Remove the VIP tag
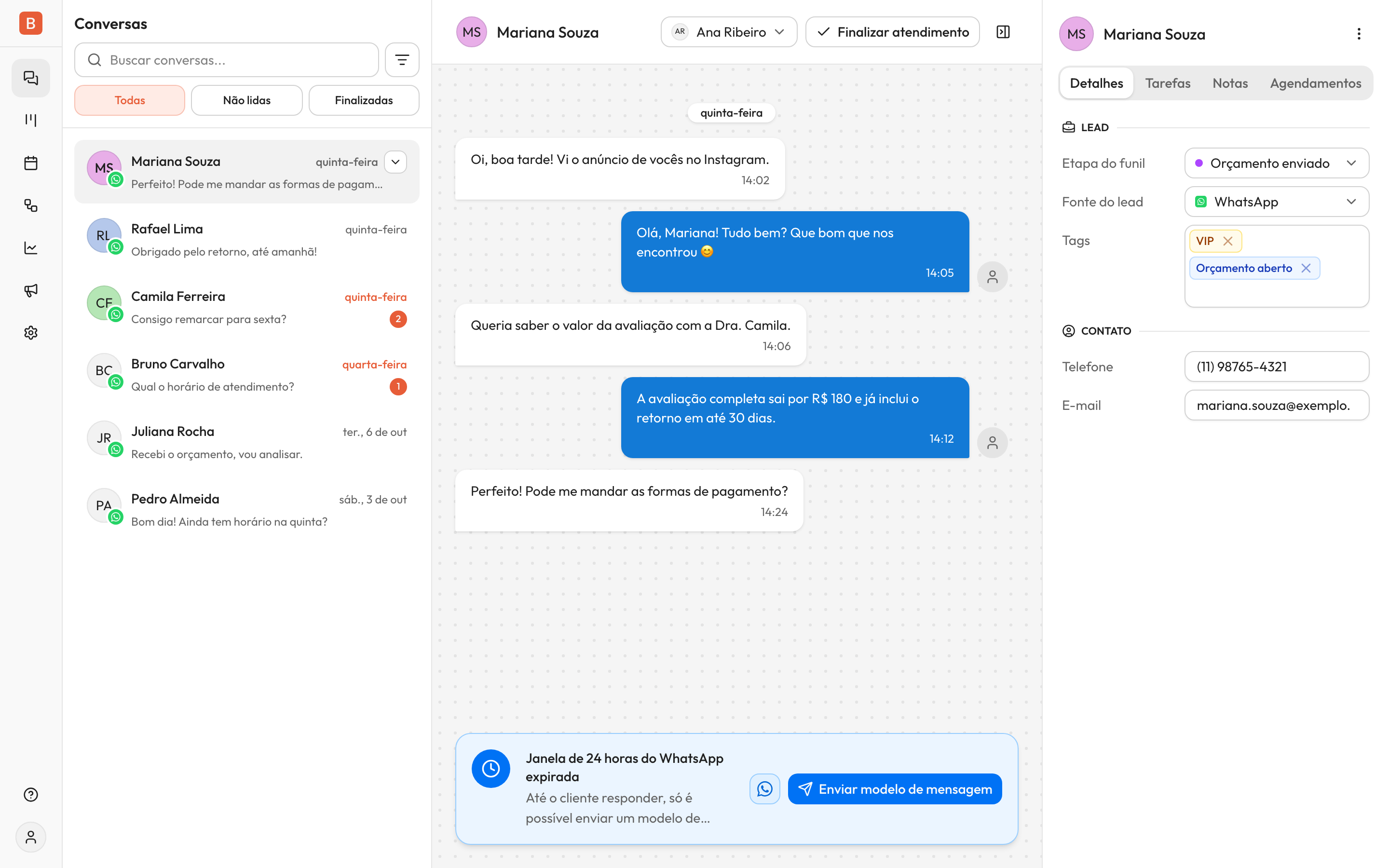Image resolution: width=1389 pixels, height=868 pixels. (x=1228, y=241)
